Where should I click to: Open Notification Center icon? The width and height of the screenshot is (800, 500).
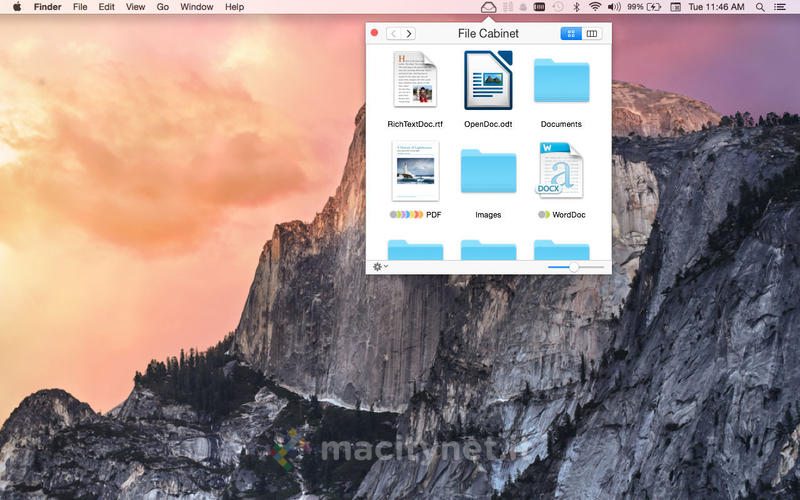click(780, 7)
